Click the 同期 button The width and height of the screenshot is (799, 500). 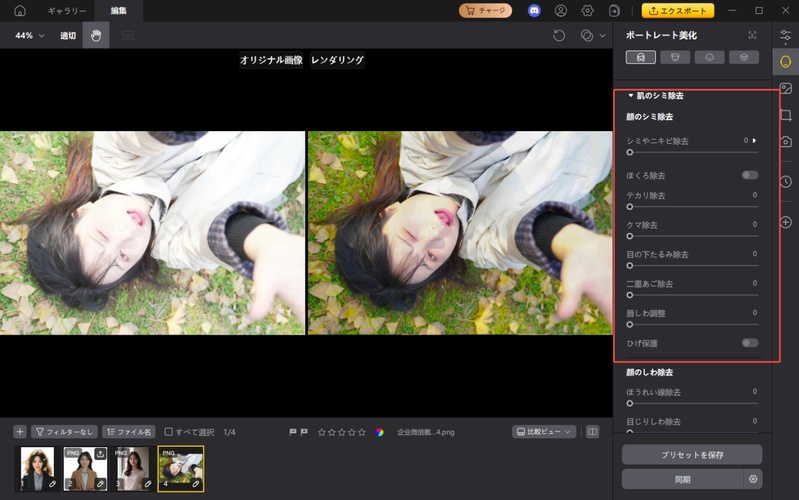tap(682, 479)
